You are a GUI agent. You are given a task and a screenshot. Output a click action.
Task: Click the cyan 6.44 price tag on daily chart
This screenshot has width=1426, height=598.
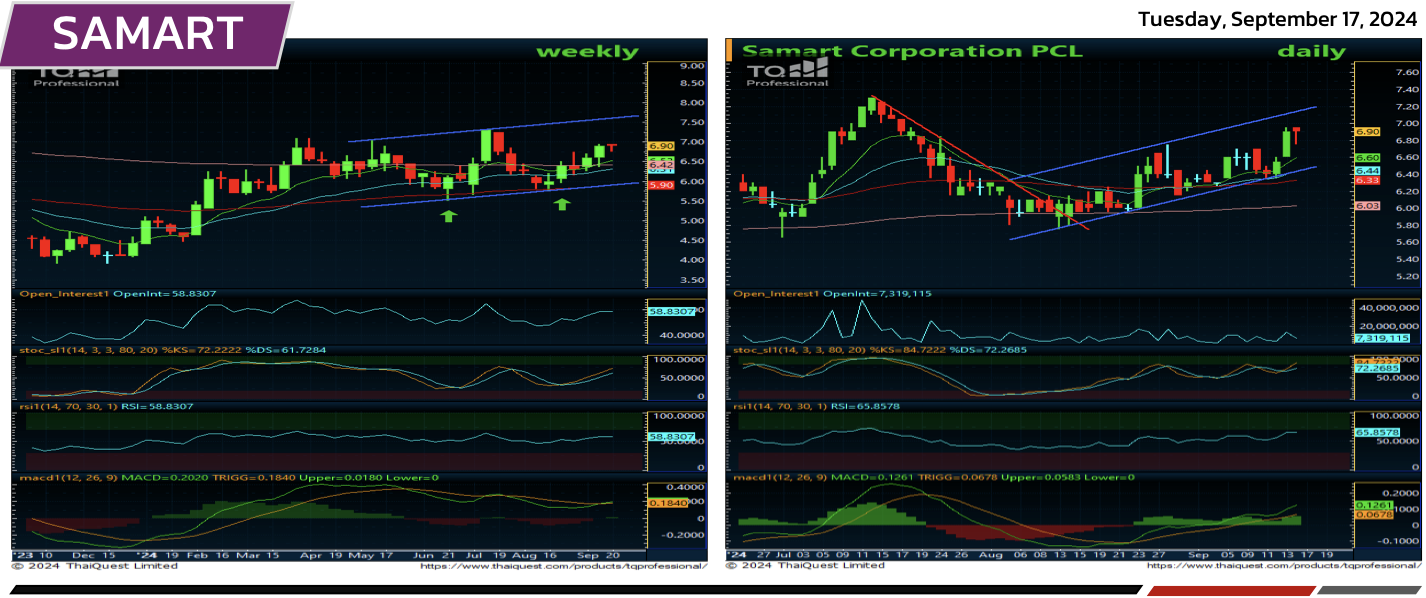point(1367,171)
